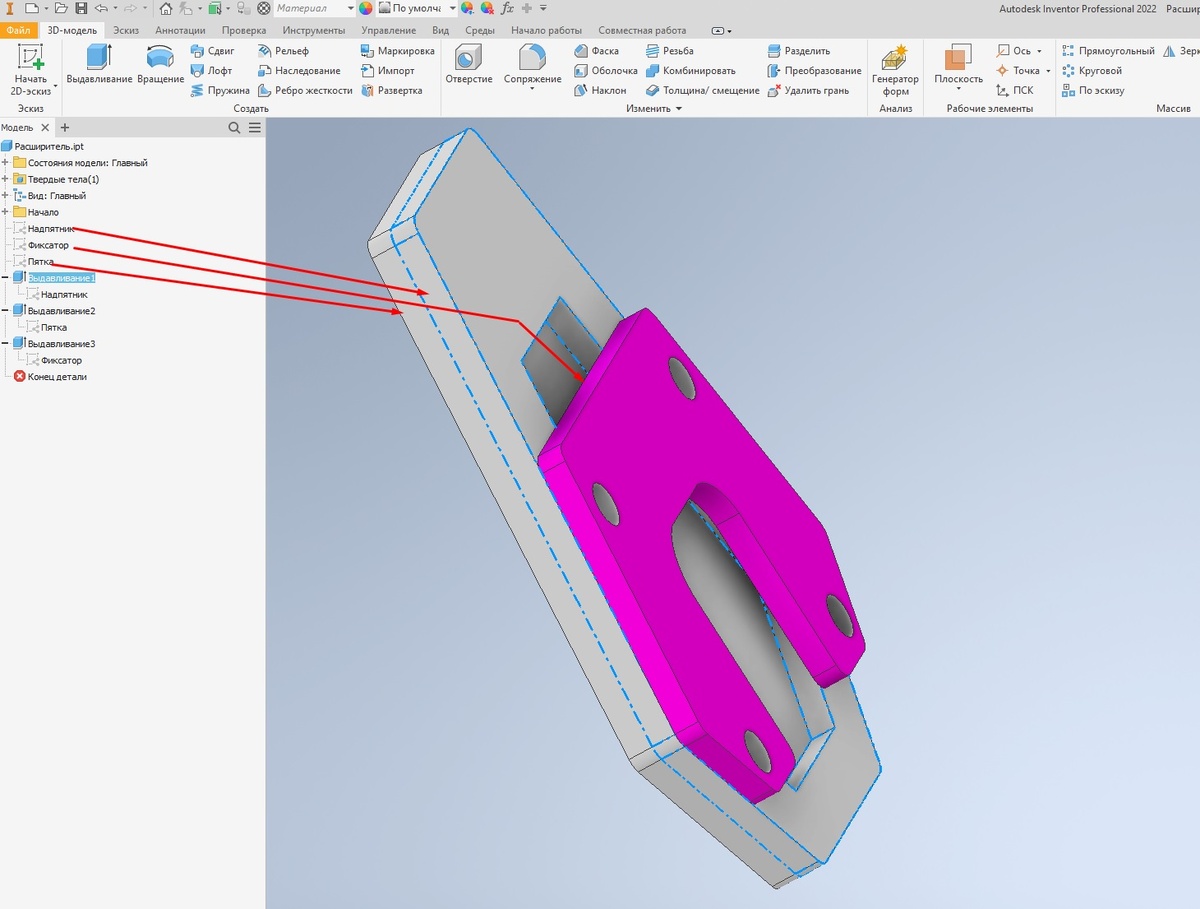This screenshot has width=1200, height=909.
Task: Choose the Оболочка shell tool
Action: click(606, 71)
